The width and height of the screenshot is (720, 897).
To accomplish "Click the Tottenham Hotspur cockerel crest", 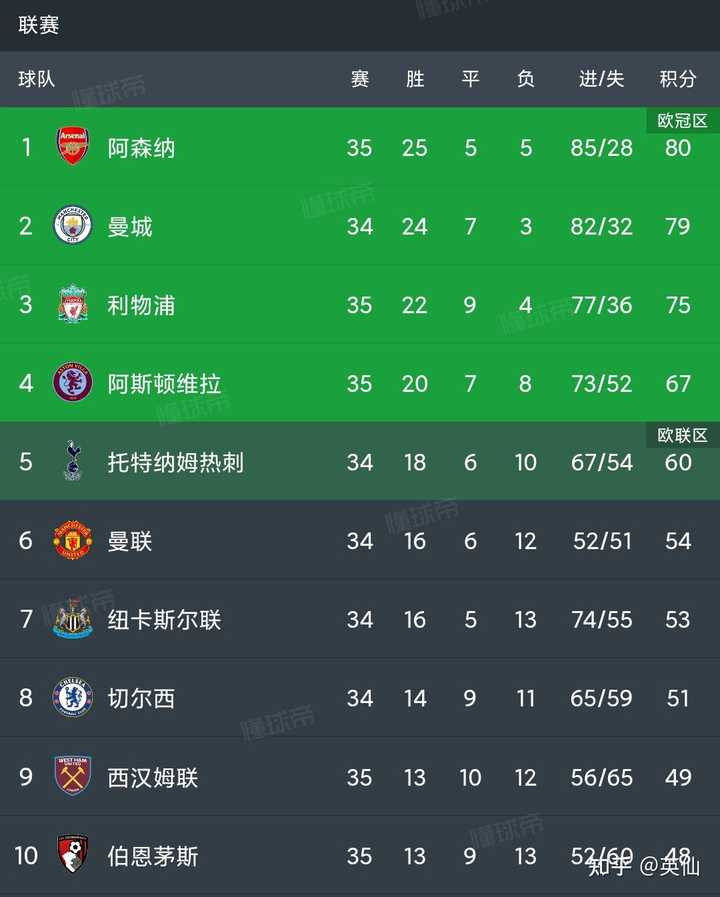I will tap(73, 461).
